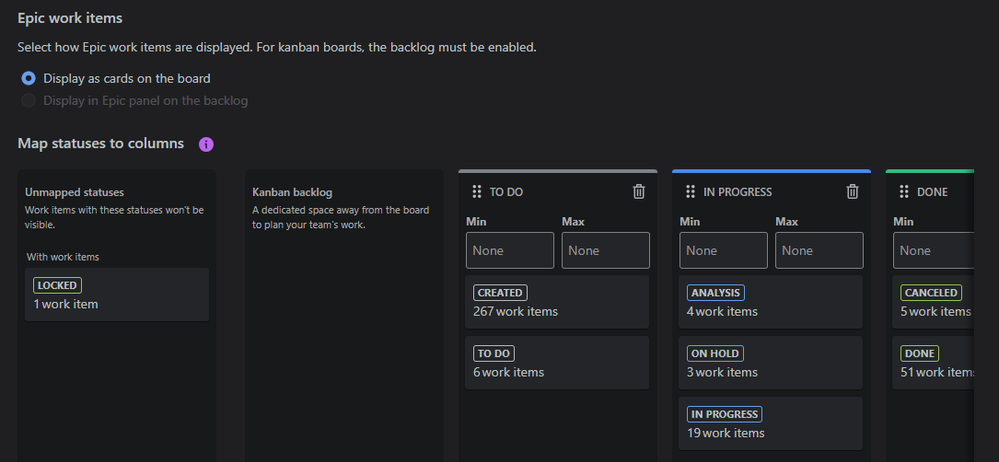Click the purple info icon beside Map statuses
This screenshot has width=999, height=462.
click(206, 144)
